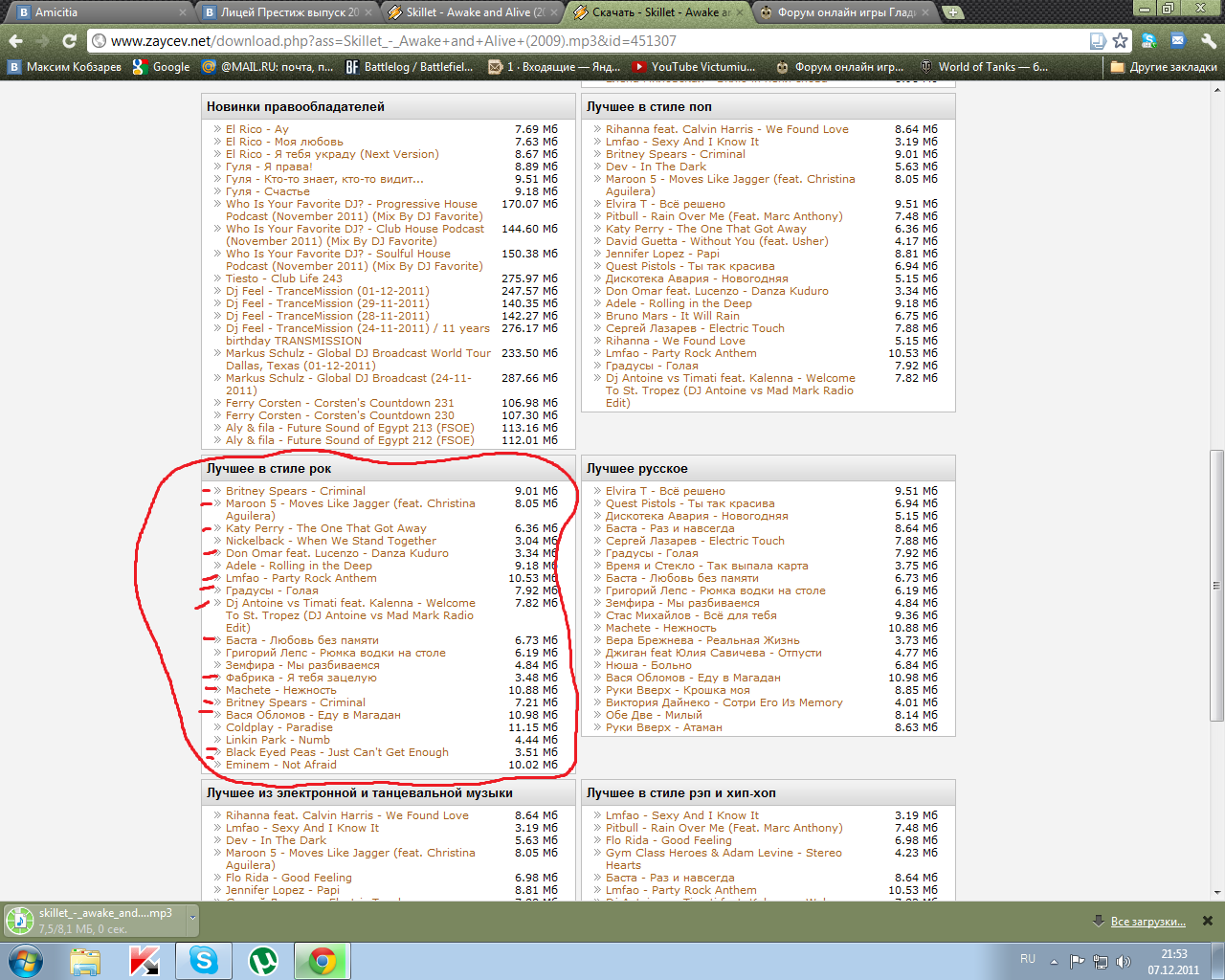Click the volume speaker icon in the system tray
The image size is (1225, 980).
coord(1124,961)
